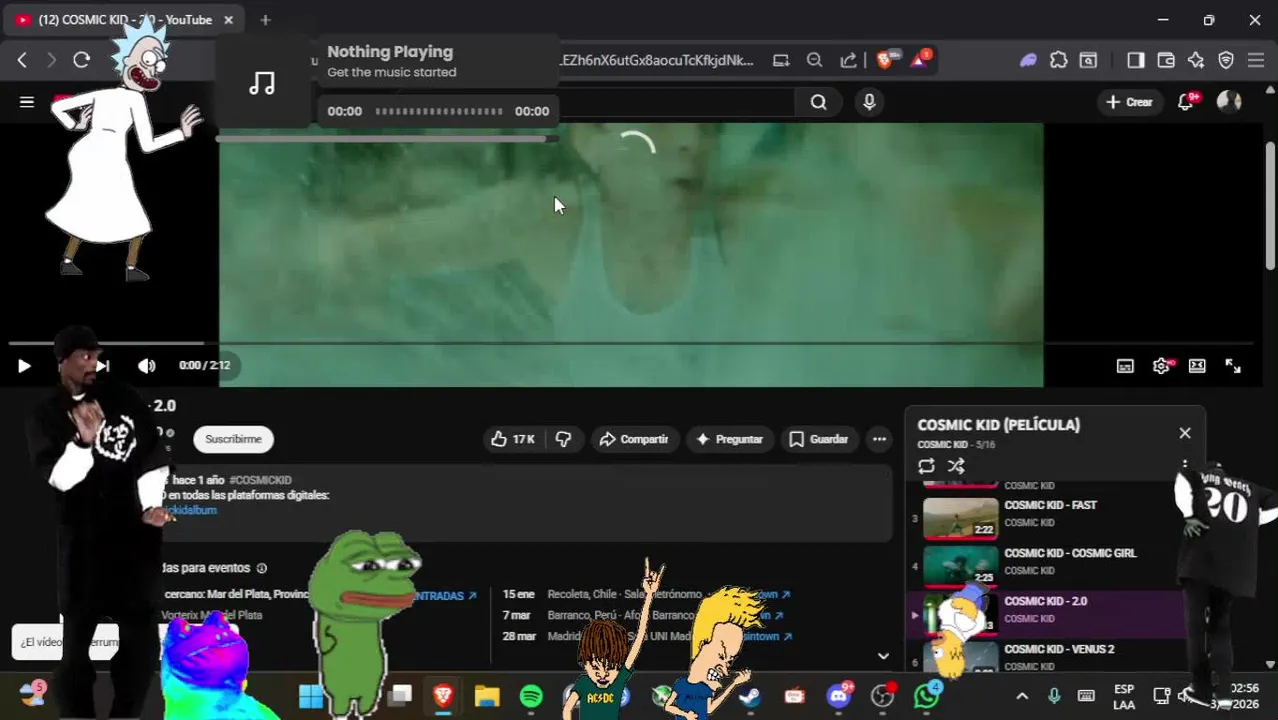Open File Explorer from the taskbar
This screenshot has width=1278, height=720.
click(x=487, y=695)
